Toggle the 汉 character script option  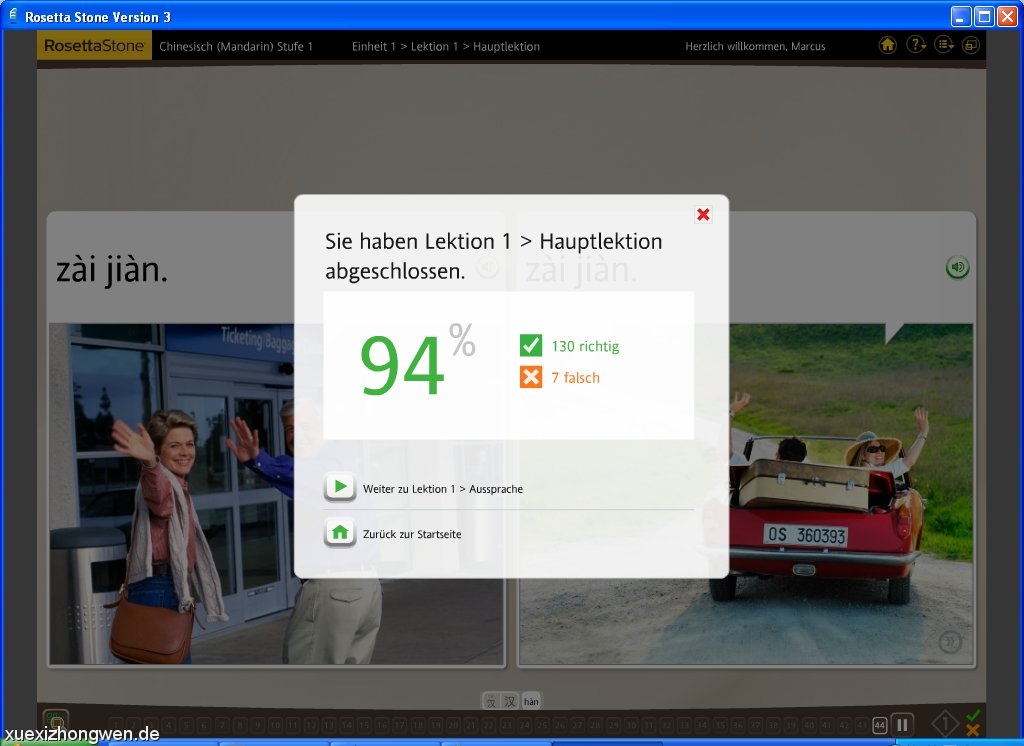point(510,701)
